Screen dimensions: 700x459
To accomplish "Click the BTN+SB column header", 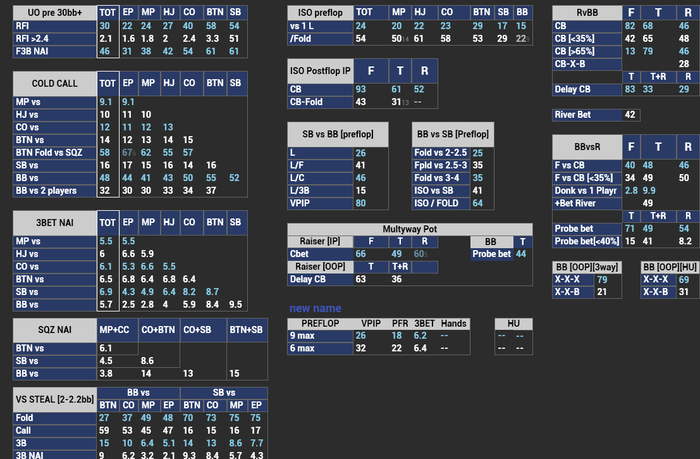I will (247, 330).
